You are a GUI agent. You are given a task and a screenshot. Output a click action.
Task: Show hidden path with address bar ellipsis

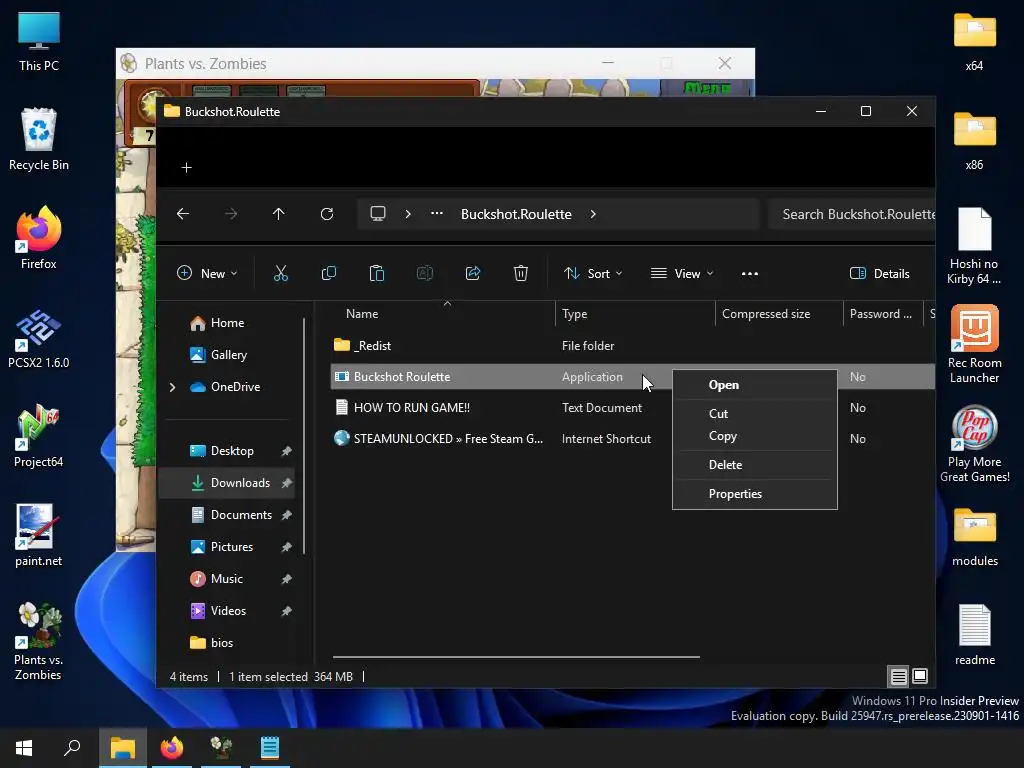(437, 214)
